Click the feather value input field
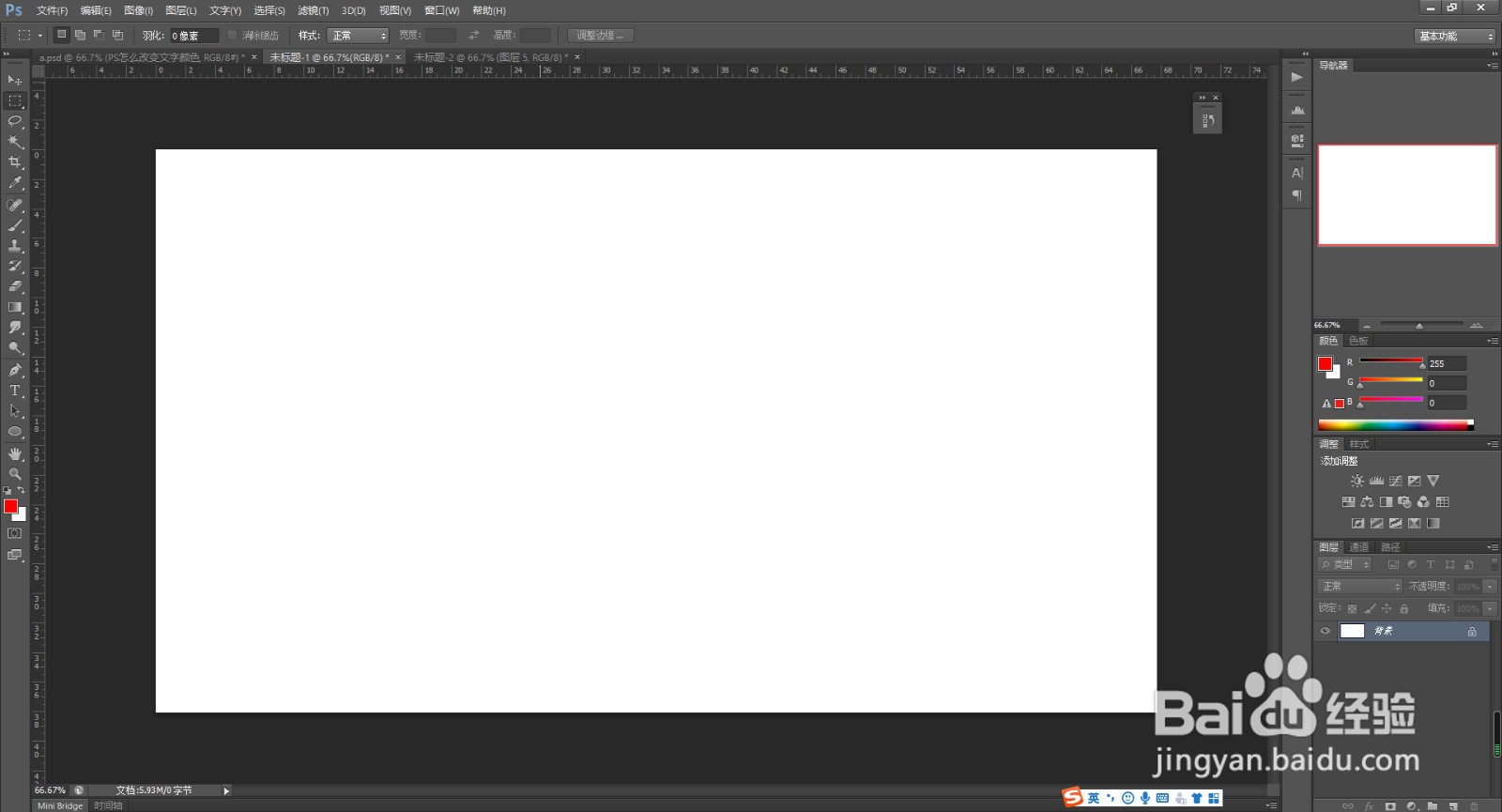Viewport: 1502px width, 812px height. tap(193, 36)
